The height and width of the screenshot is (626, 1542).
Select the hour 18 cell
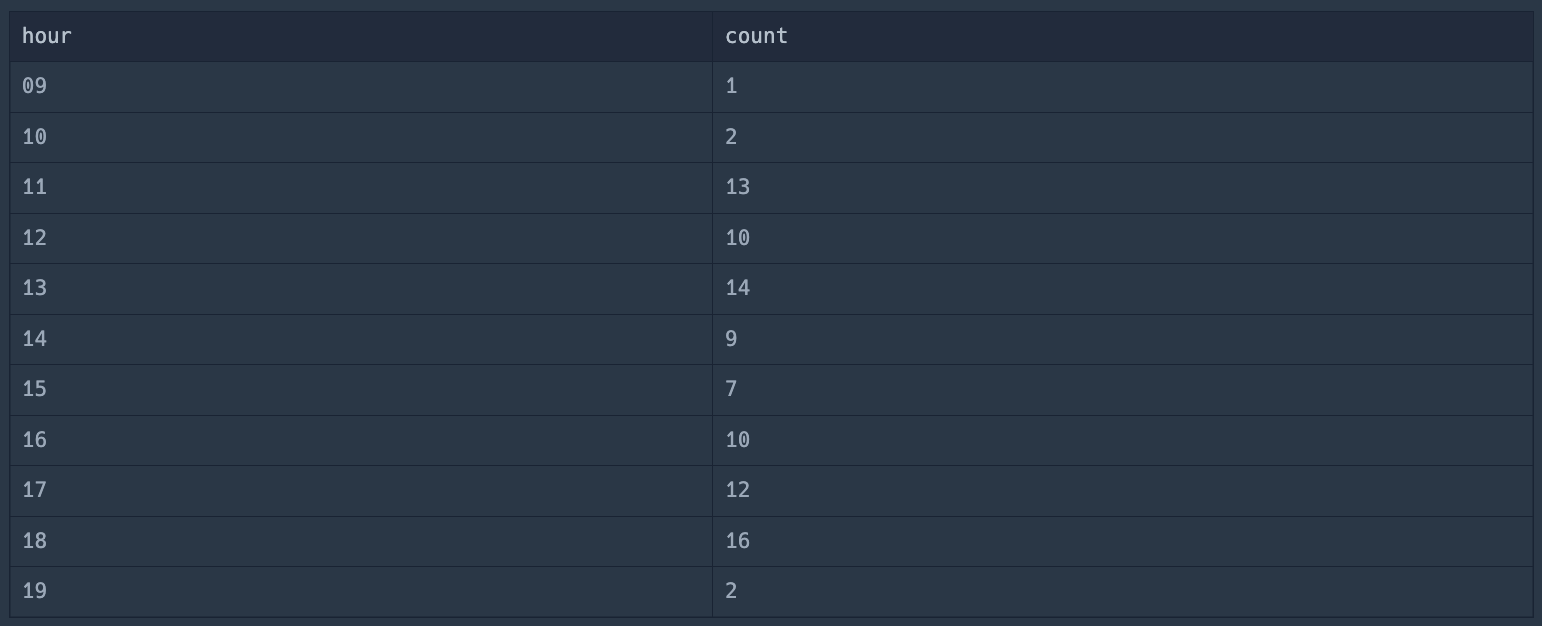35,541
